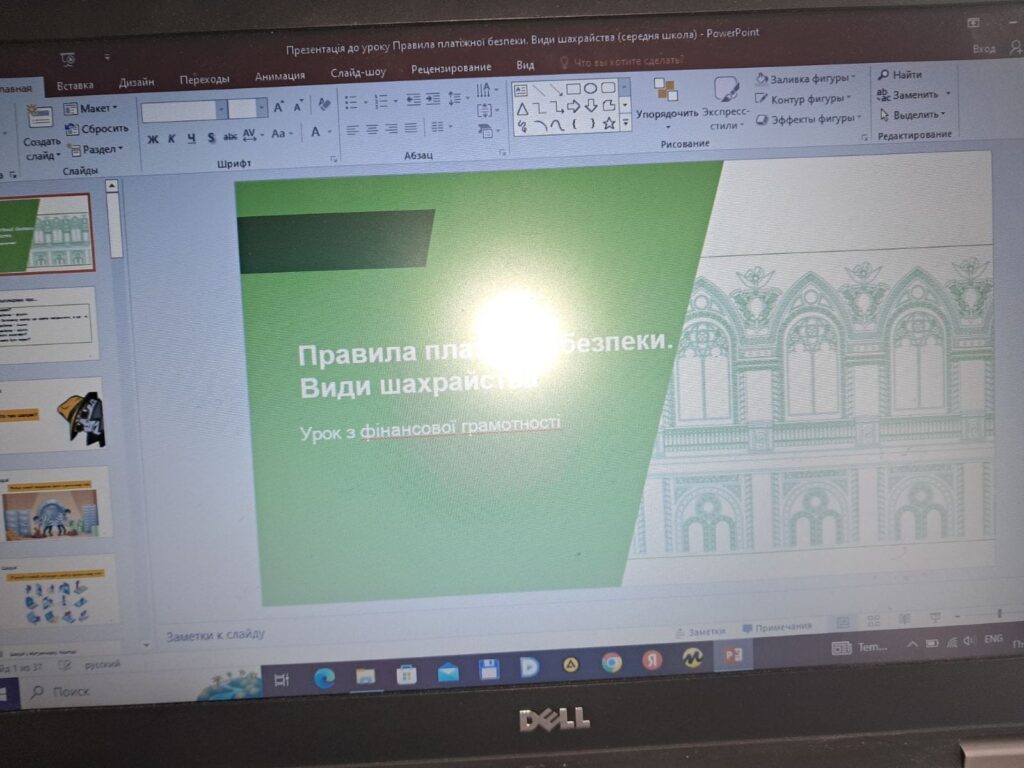Click the Сбросить (Reset) button
The width and height of the screenshot is (1024, 768).
pos(97,128)
